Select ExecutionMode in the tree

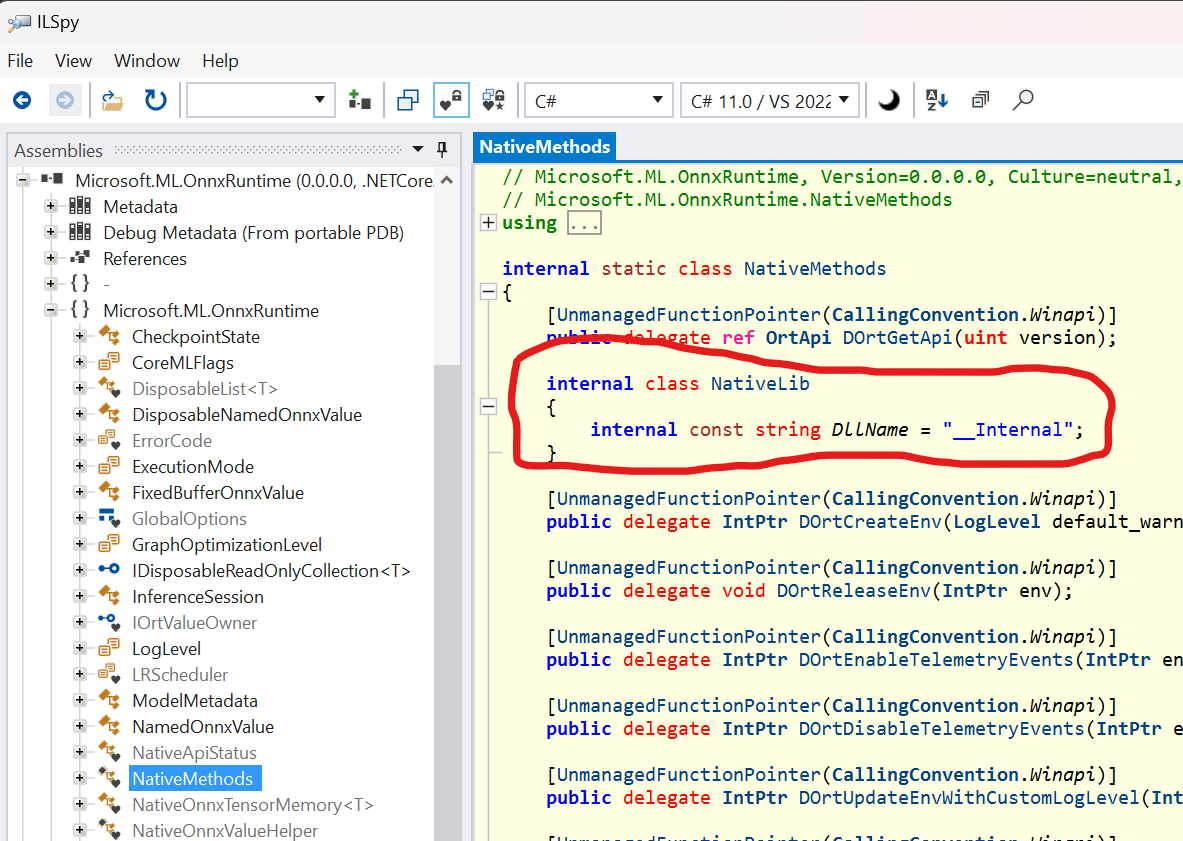193,466
